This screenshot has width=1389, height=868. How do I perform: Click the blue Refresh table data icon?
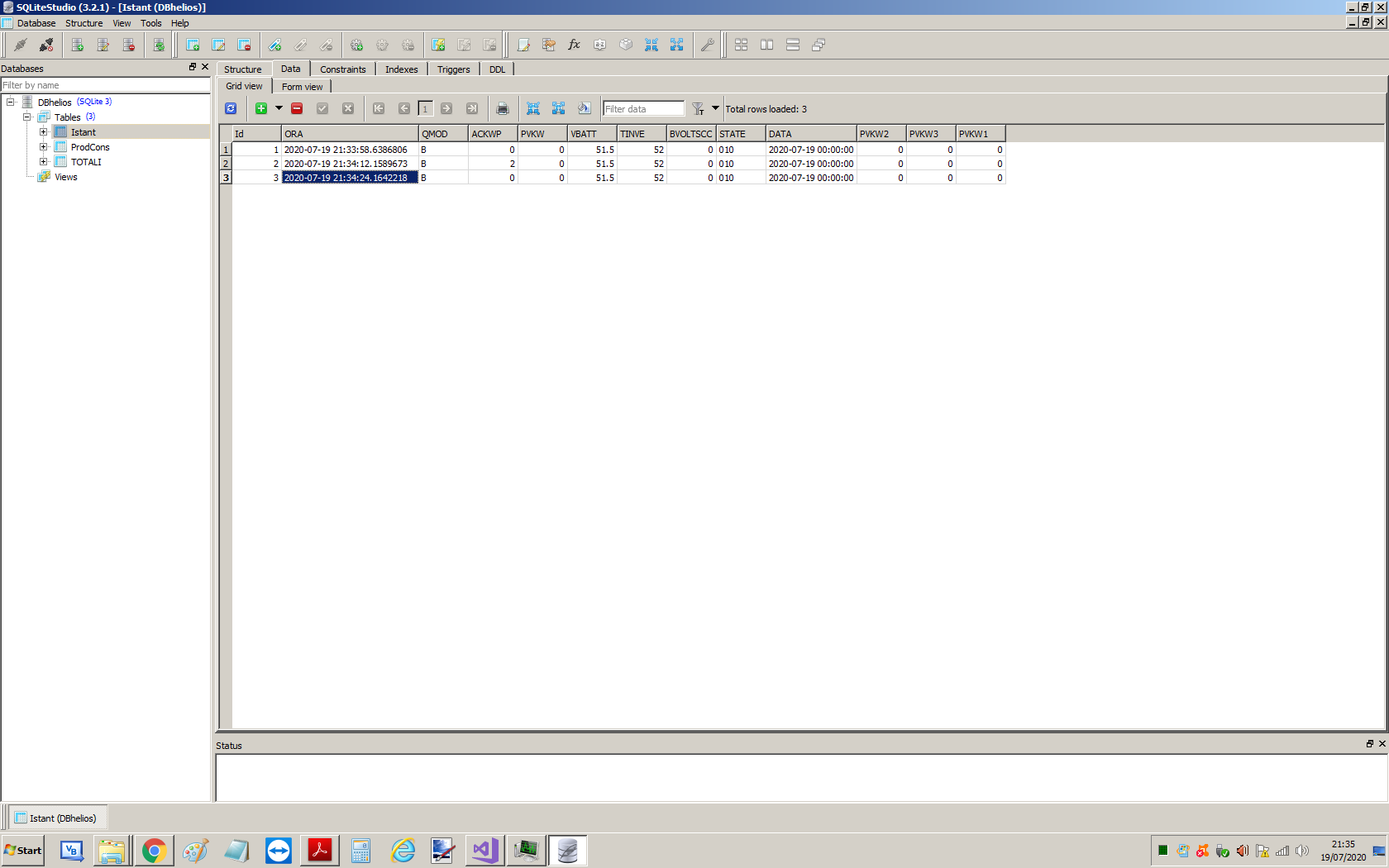pyautogui.click(x=231, y=108)
